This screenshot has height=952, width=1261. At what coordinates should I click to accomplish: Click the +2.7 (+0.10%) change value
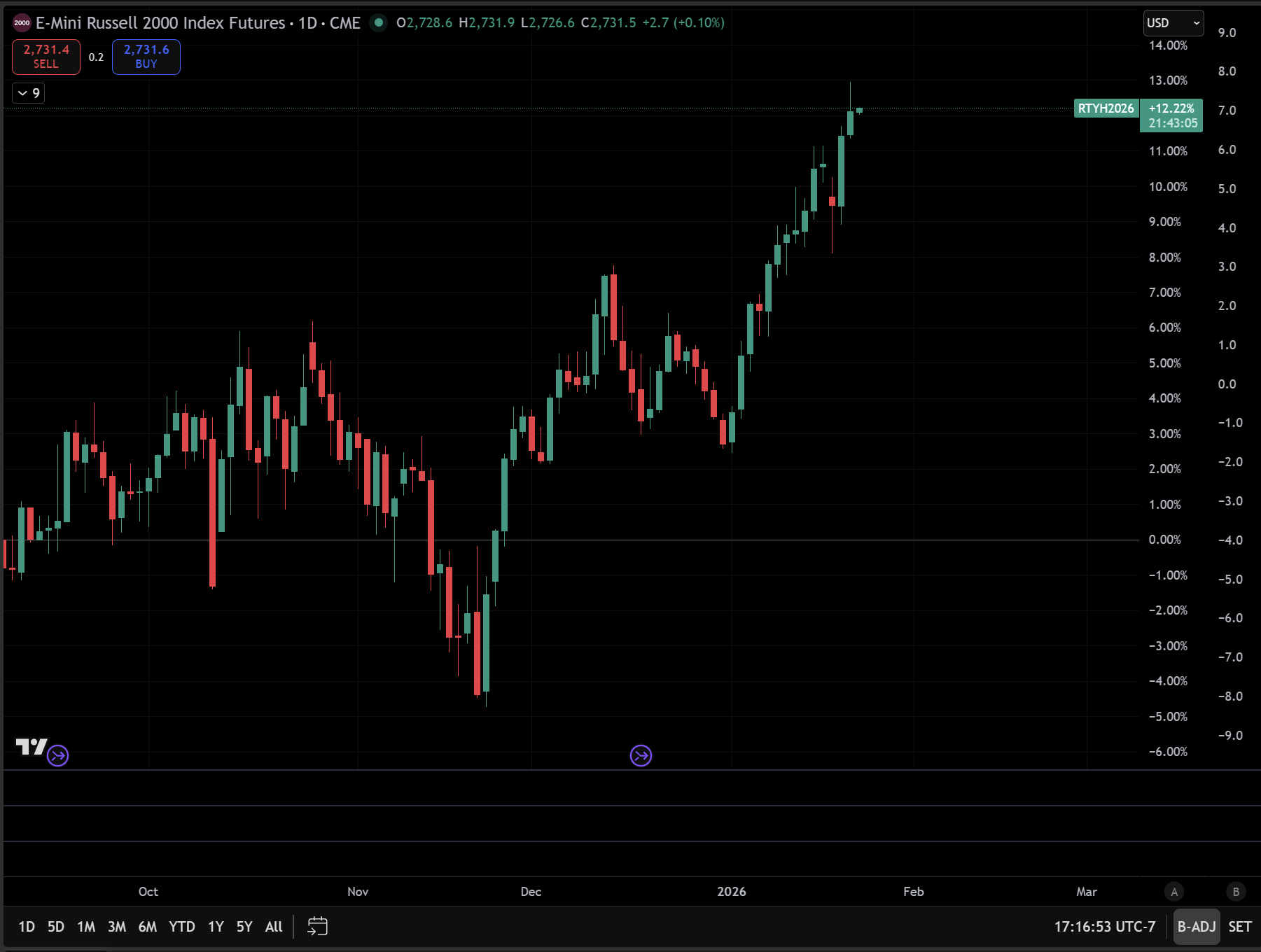pyautogui.click(x=683, y=23)
